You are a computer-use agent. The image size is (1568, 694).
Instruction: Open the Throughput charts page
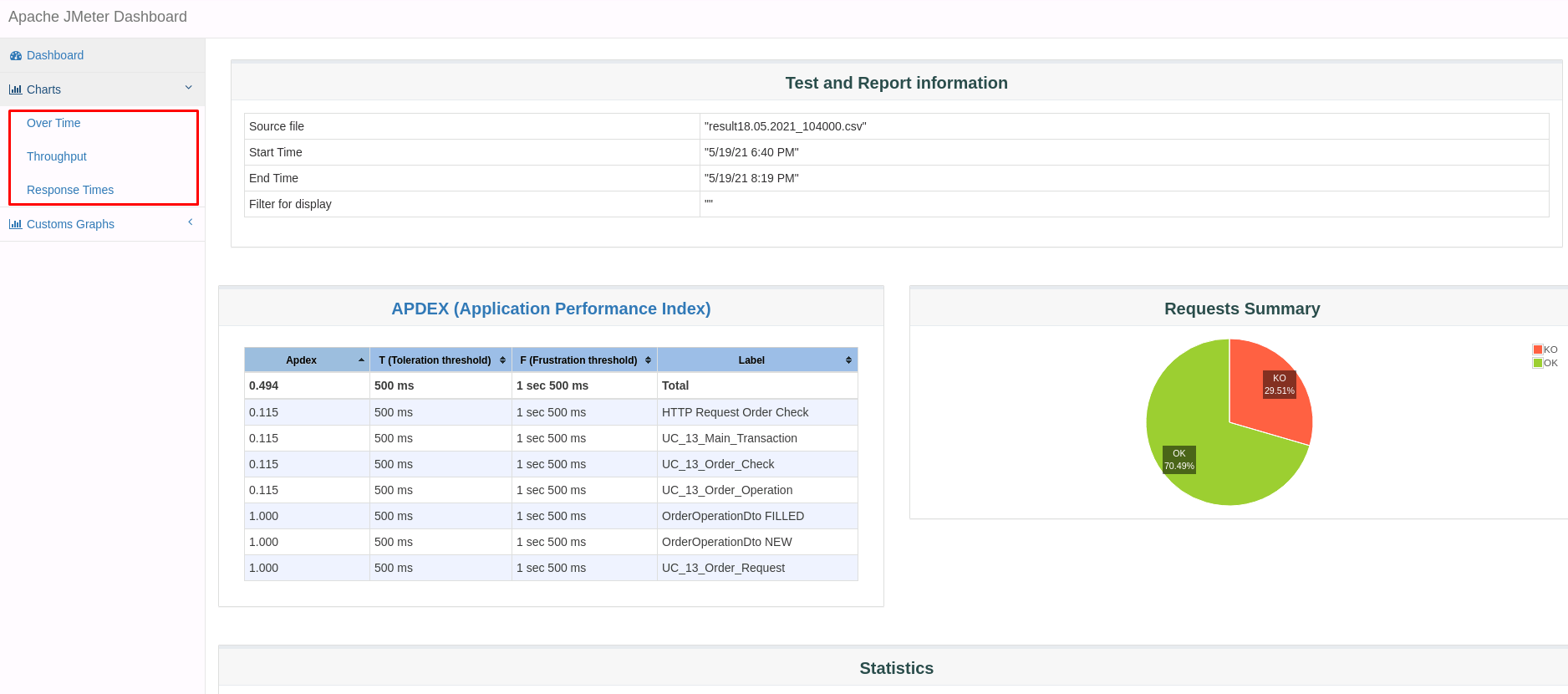pos(57,156)
